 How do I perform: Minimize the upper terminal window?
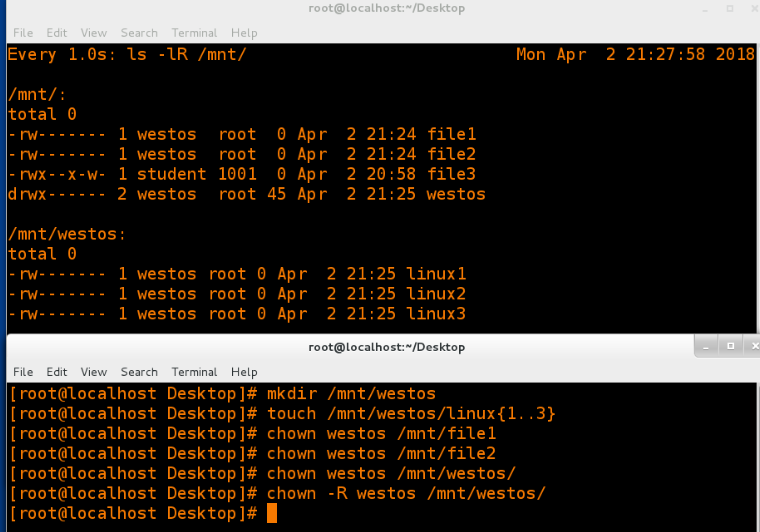[705, 9]
